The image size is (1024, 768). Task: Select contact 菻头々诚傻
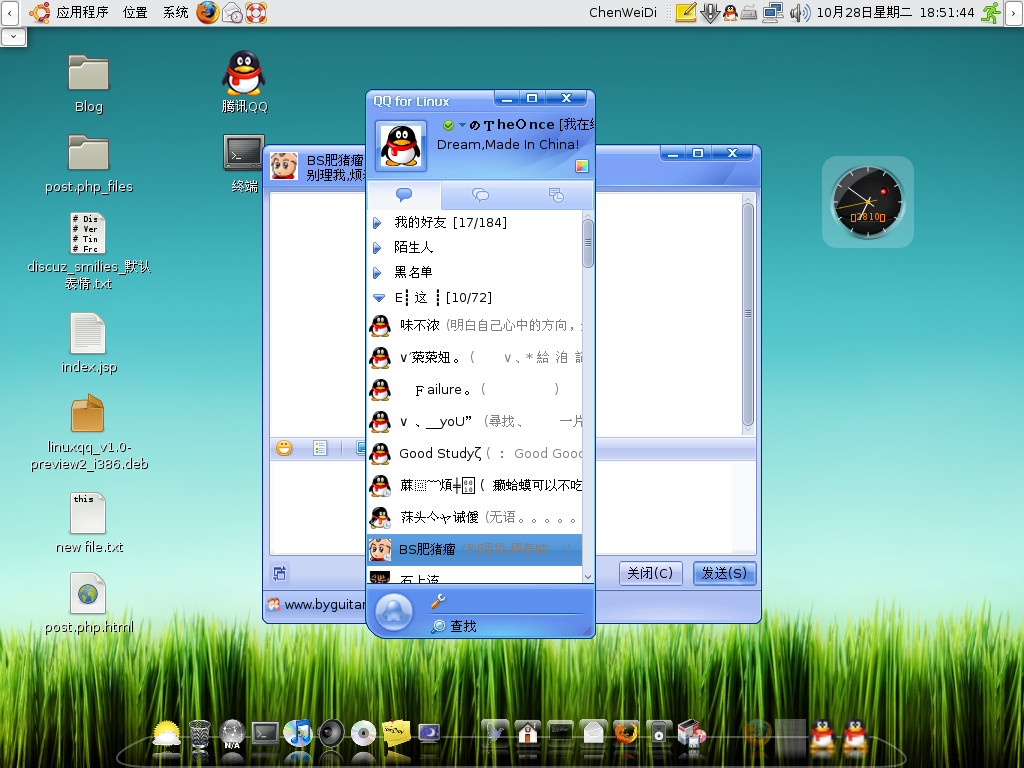coord(474,517)
